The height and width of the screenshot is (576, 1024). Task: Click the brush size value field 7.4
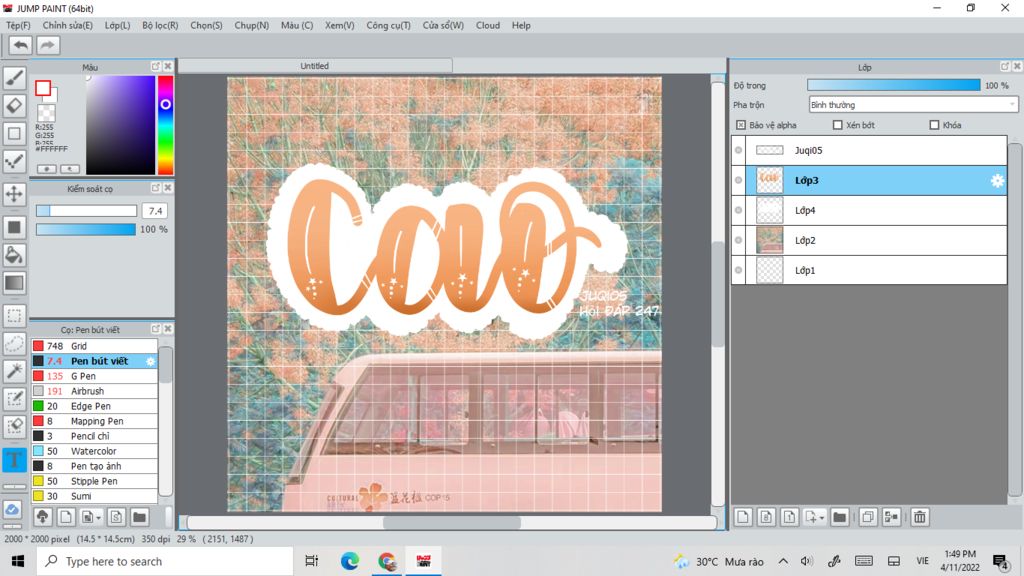155,211
